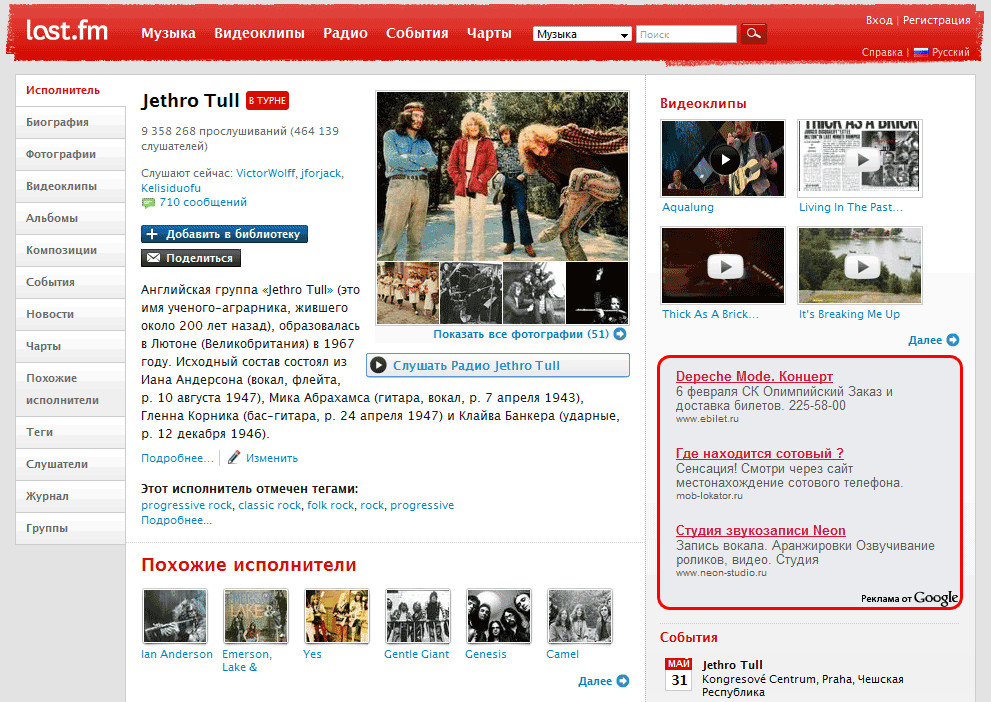Select the Журнал sidebar tab

[70, 496]
